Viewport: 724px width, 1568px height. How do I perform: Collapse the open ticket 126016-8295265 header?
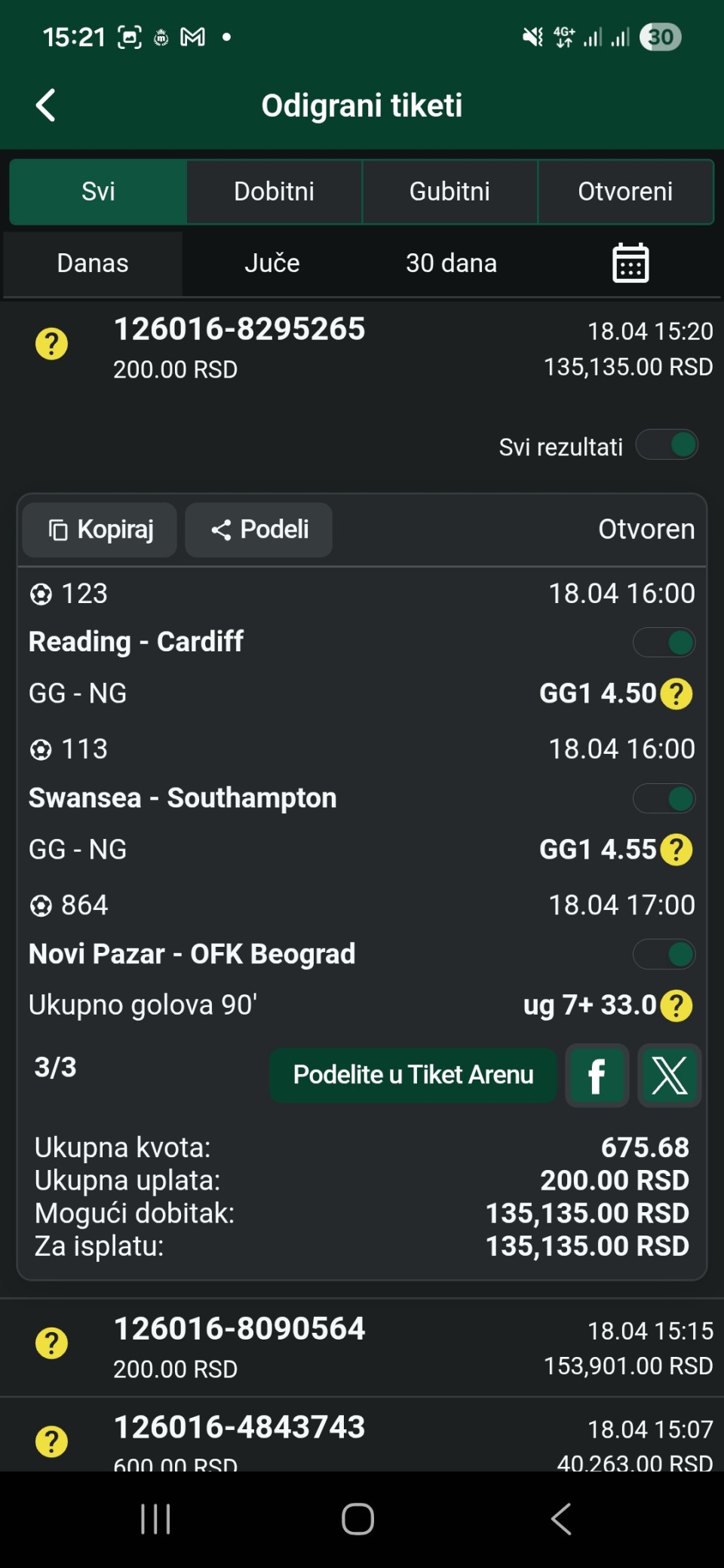pos(362,348)
